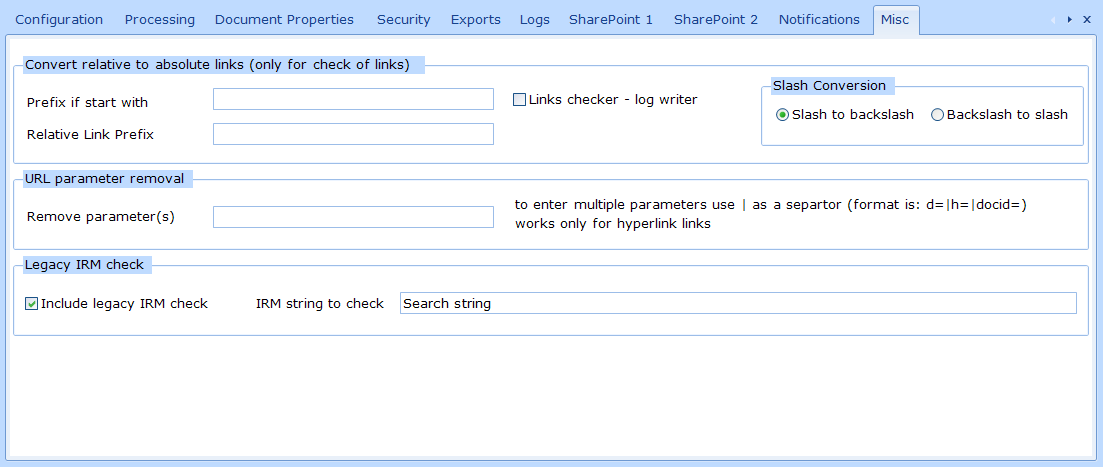Go to Document Properties tab

click(284, 20)
